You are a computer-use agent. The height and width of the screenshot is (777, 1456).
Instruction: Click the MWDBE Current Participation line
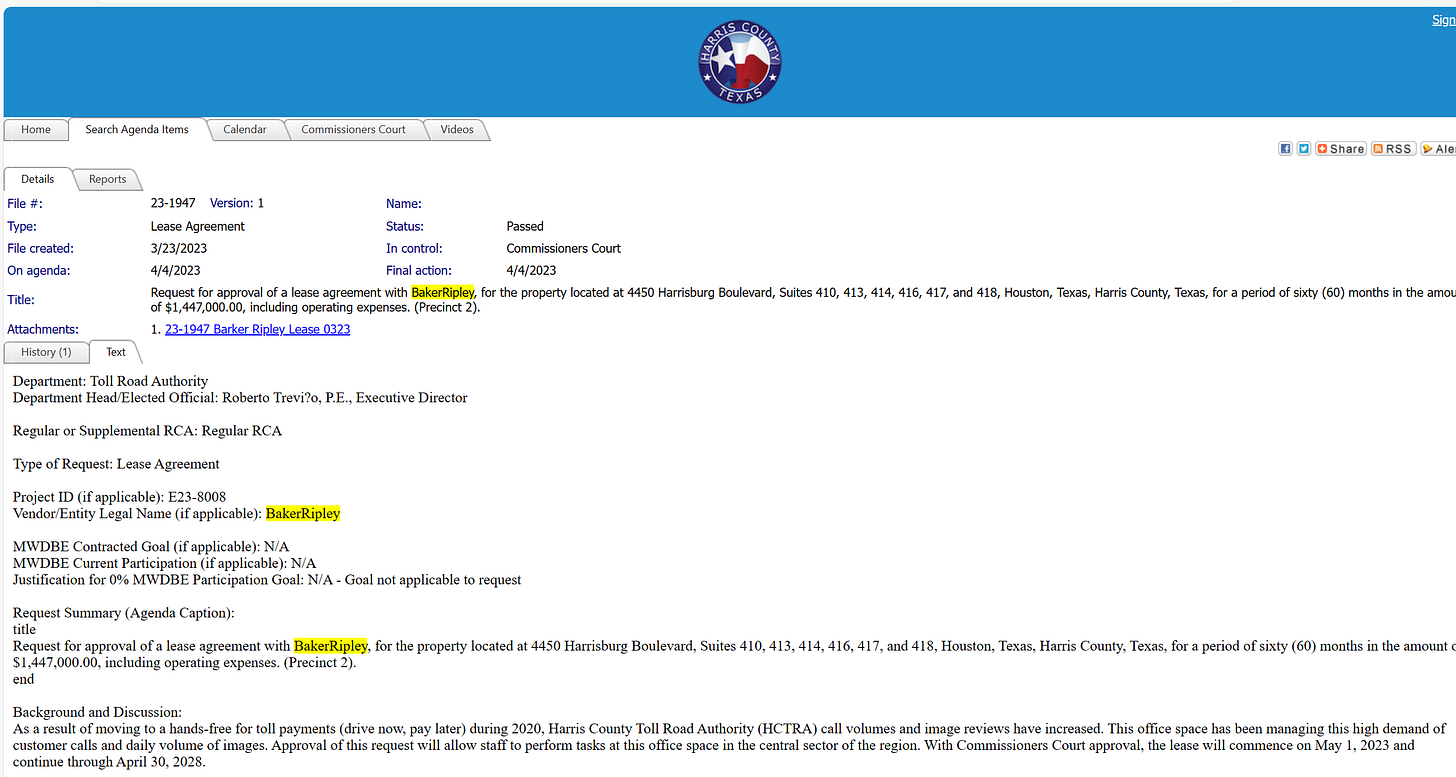click(x=164, y=563)
